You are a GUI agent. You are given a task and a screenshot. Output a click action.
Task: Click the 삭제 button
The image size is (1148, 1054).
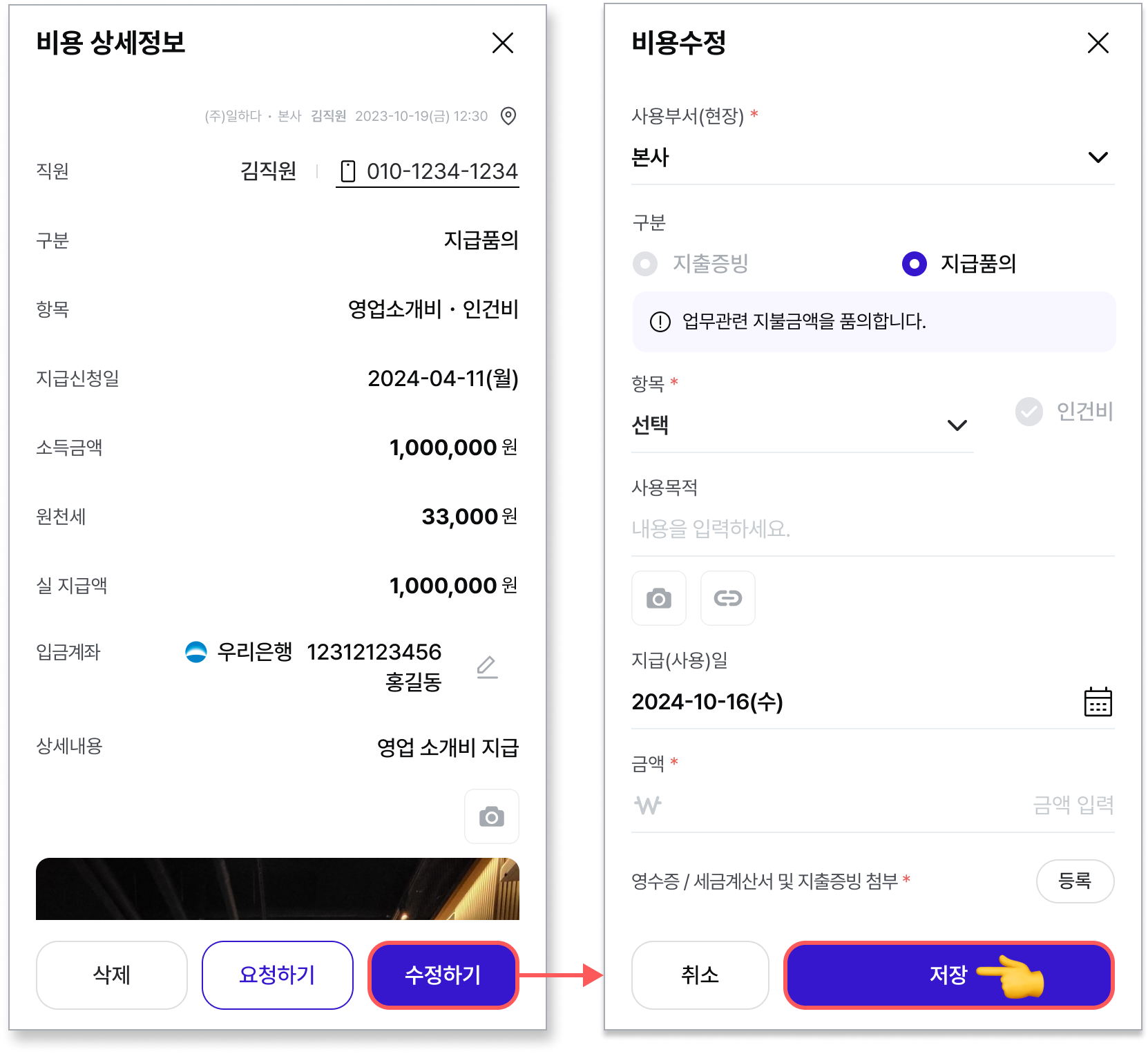112,975
